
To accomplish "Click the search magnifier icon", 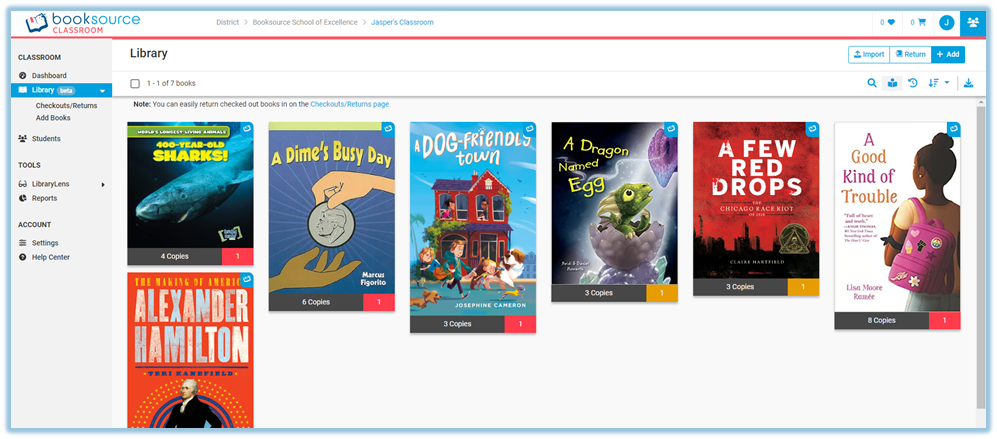I will coord(872,83).
